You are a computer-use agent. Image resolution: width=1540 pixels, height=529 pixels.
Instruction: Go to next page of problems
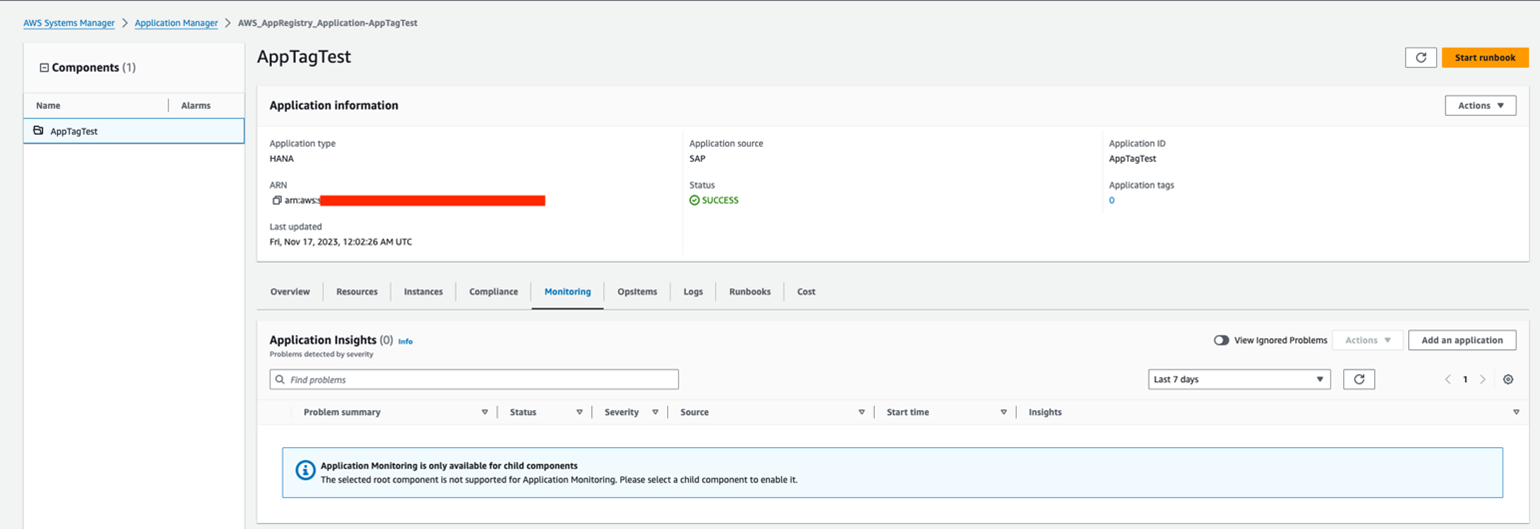click(1482, 379)
